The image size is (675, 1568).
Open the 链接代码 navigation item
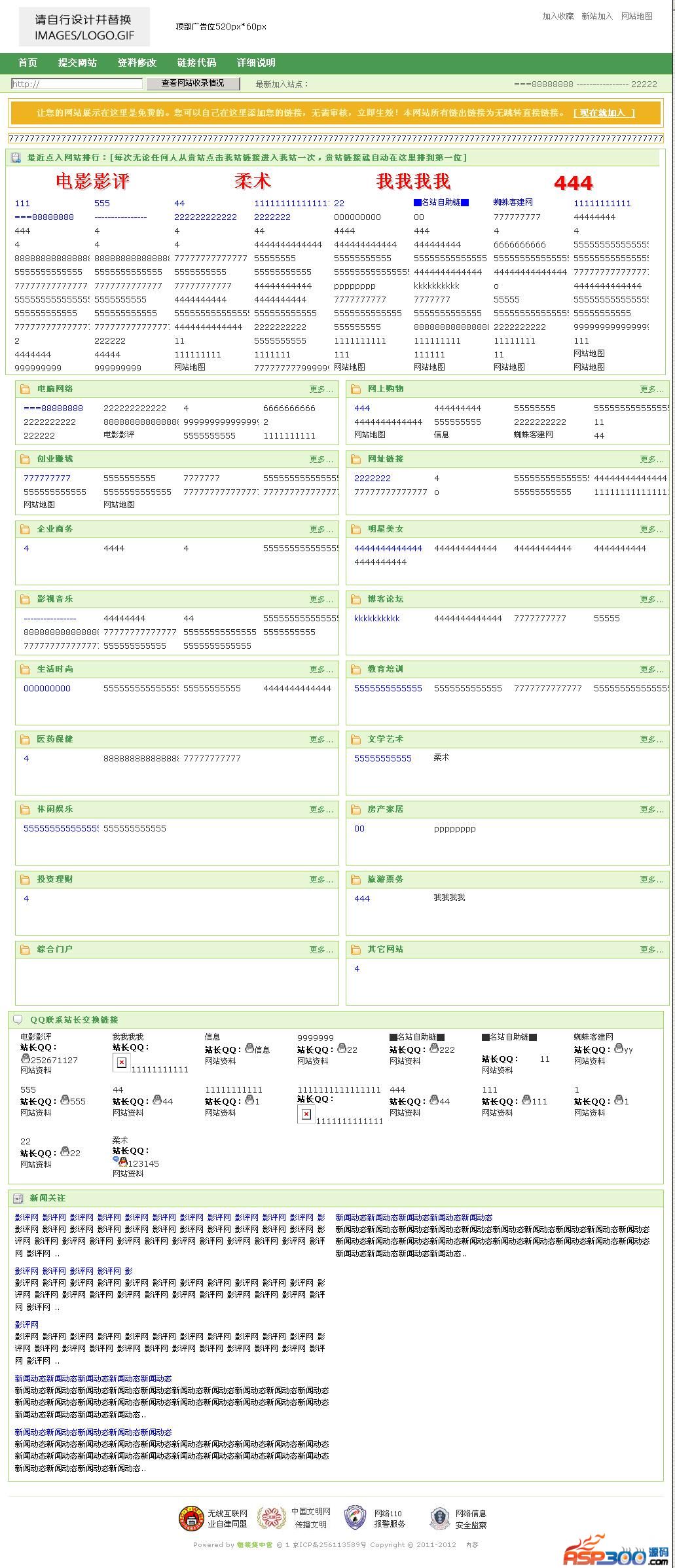pyautogui.click(x=196, y=63)
